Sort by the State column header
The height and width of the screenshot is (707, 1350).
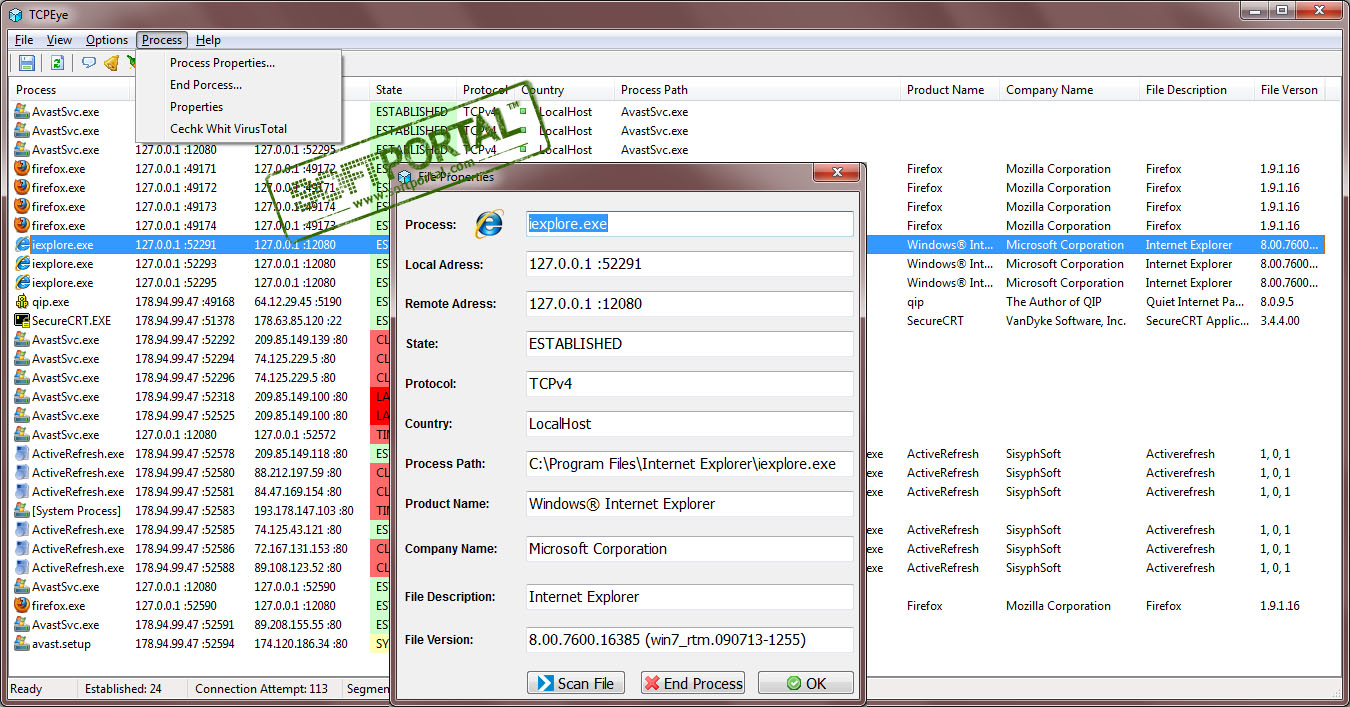tap(413, 90)
